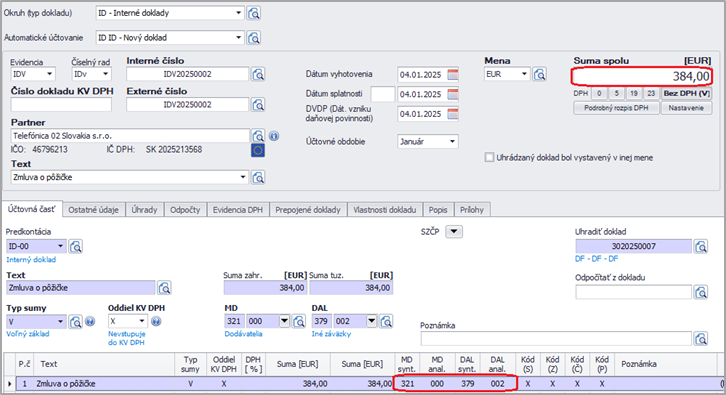Expand MD account 321 000 dropdown
This screenshot has height=395, width=726.
click(284, 321)
